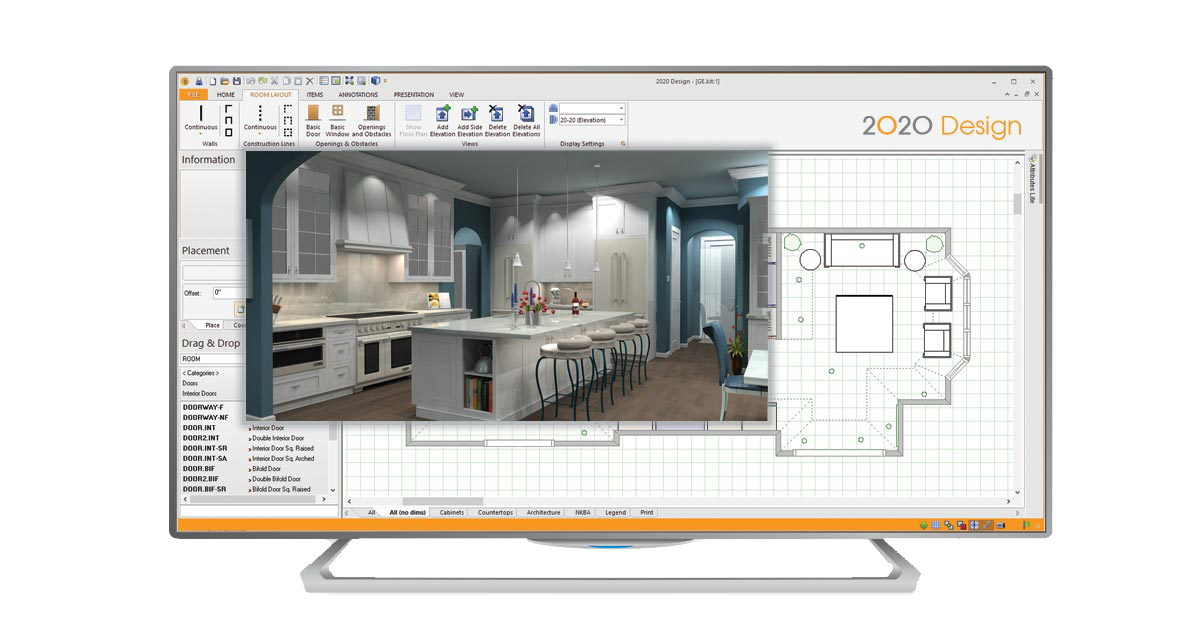The height and width of the screenshot is (630, 1200).
Task: Select DOOR.BIF Bifold Door item
Action: 198,469
